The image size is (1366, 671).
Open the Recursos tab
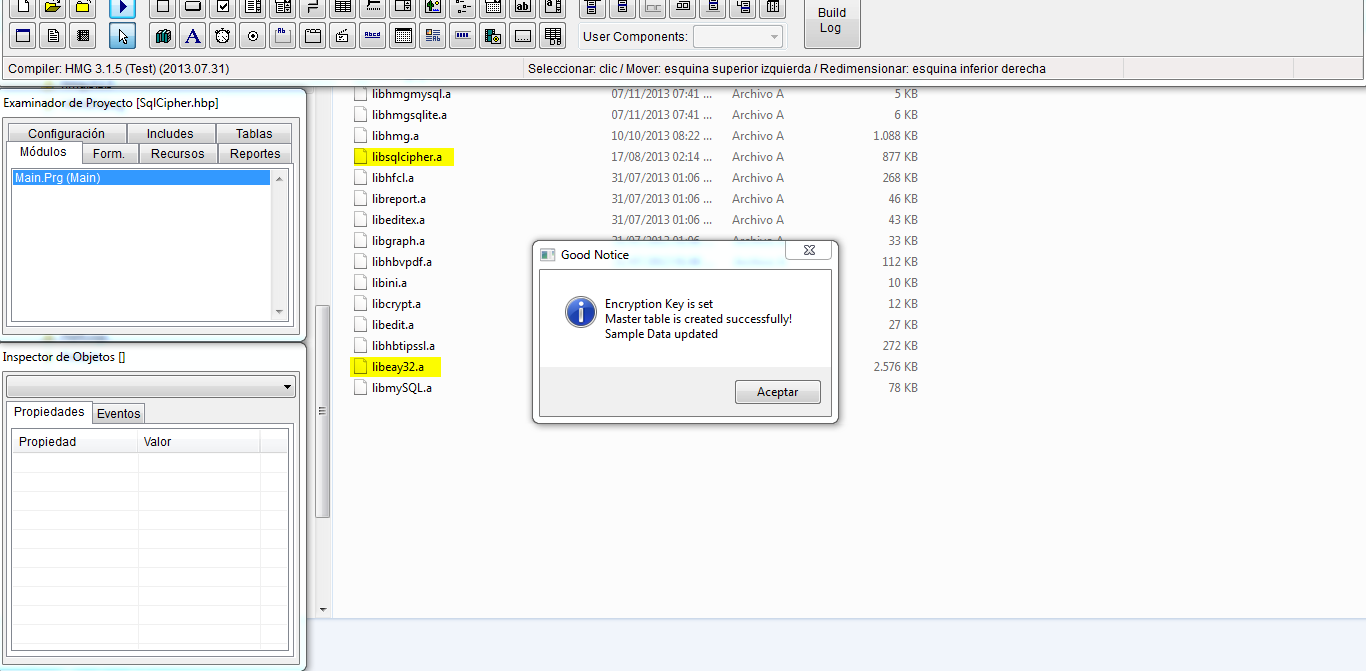point(177,154)
